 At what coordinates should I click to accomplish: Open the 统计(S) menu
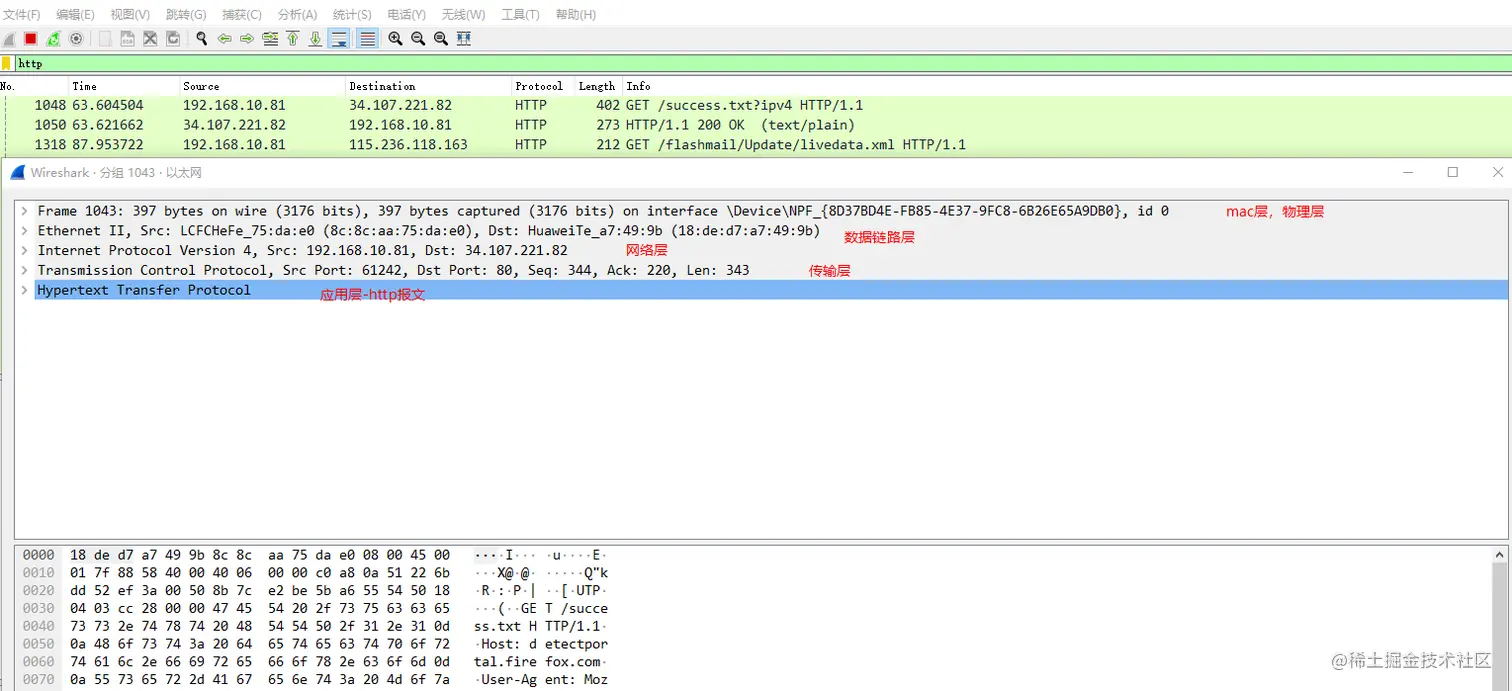click(x=352, y=15)
